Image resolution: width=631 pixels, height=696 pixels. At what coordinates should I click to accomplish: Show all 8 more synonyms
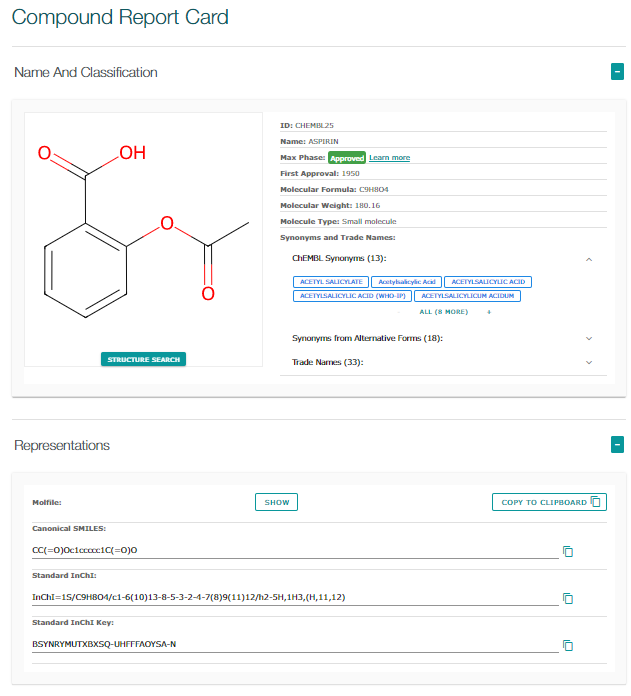tap(444, 312)
